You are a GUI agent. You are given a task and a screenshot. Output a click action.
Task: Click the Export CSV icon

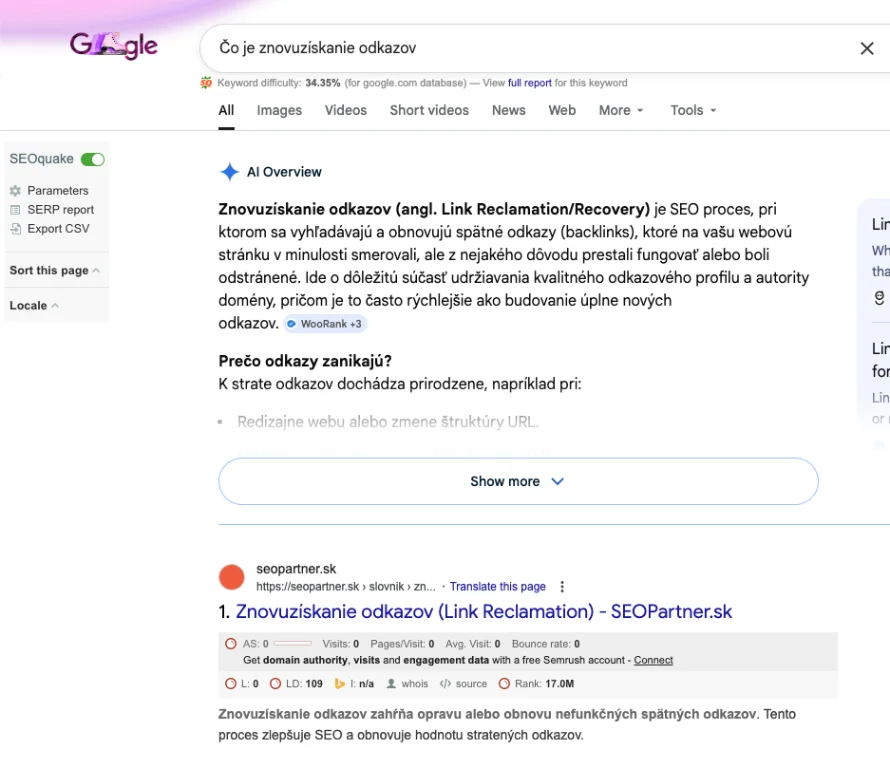click(15, 229)
